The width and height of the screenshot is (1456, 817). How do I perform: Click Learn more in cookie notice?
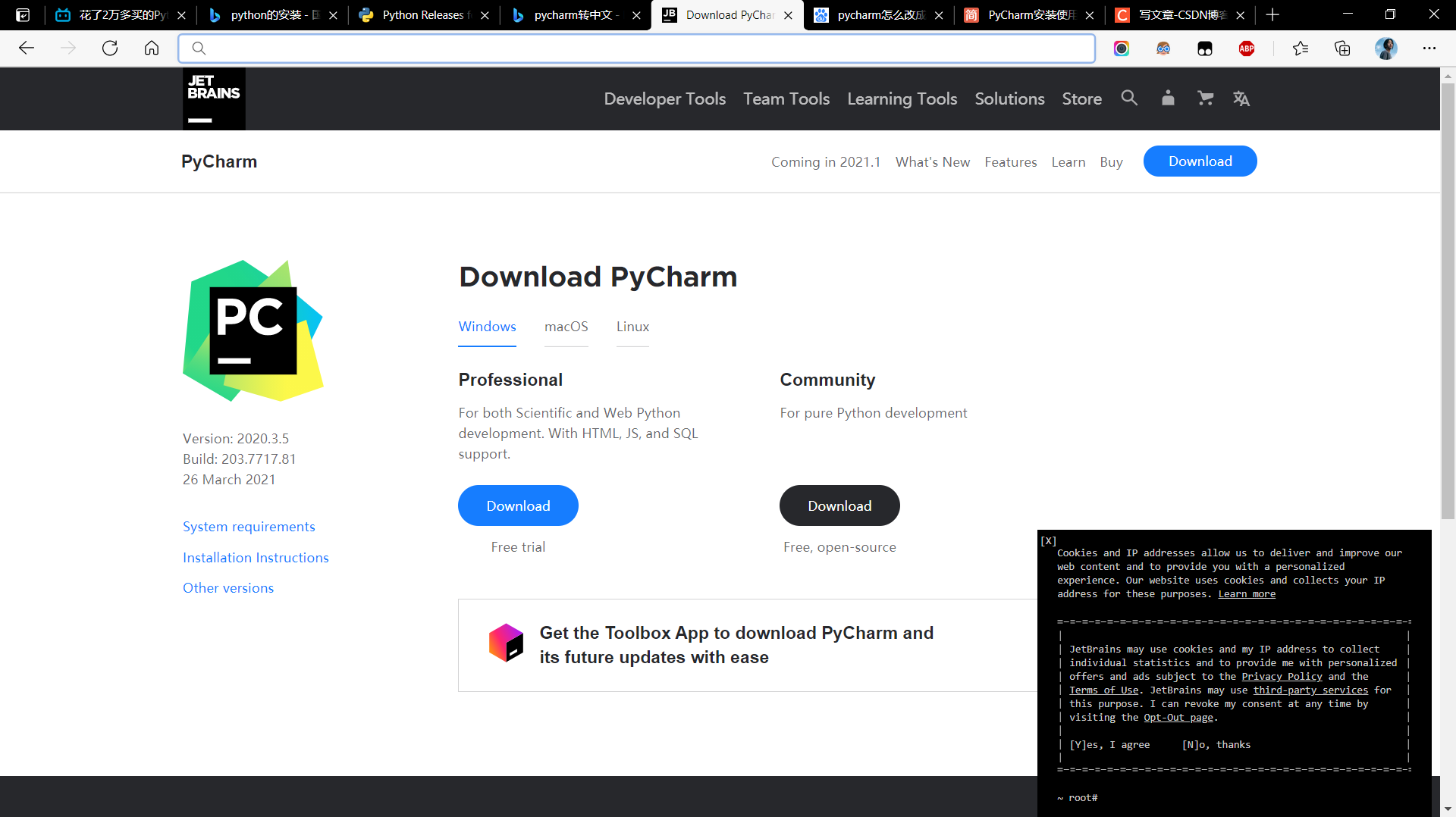click(1247, 594)
